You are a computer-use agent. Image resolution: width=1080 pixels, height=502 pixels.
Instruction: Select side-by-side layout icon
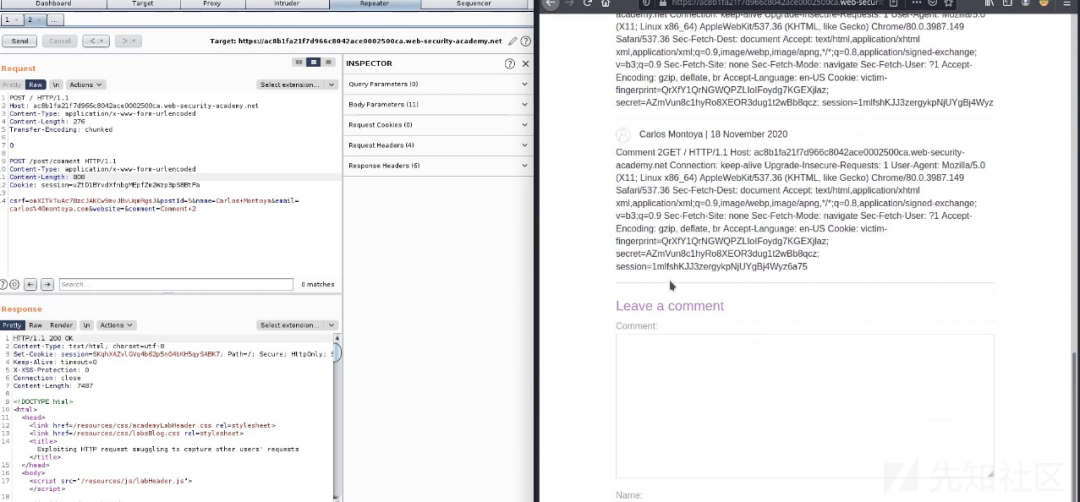[298, 62]
